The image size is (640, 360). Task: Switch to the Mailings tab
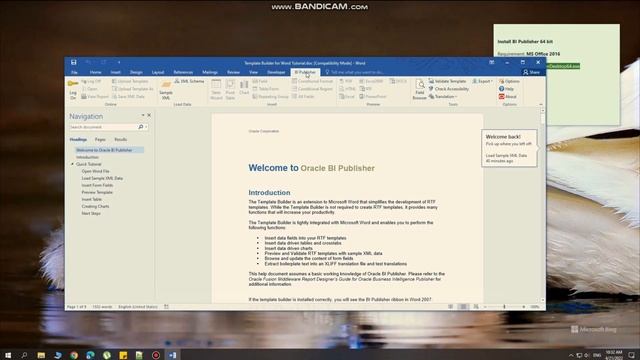(x=210, y=72)
